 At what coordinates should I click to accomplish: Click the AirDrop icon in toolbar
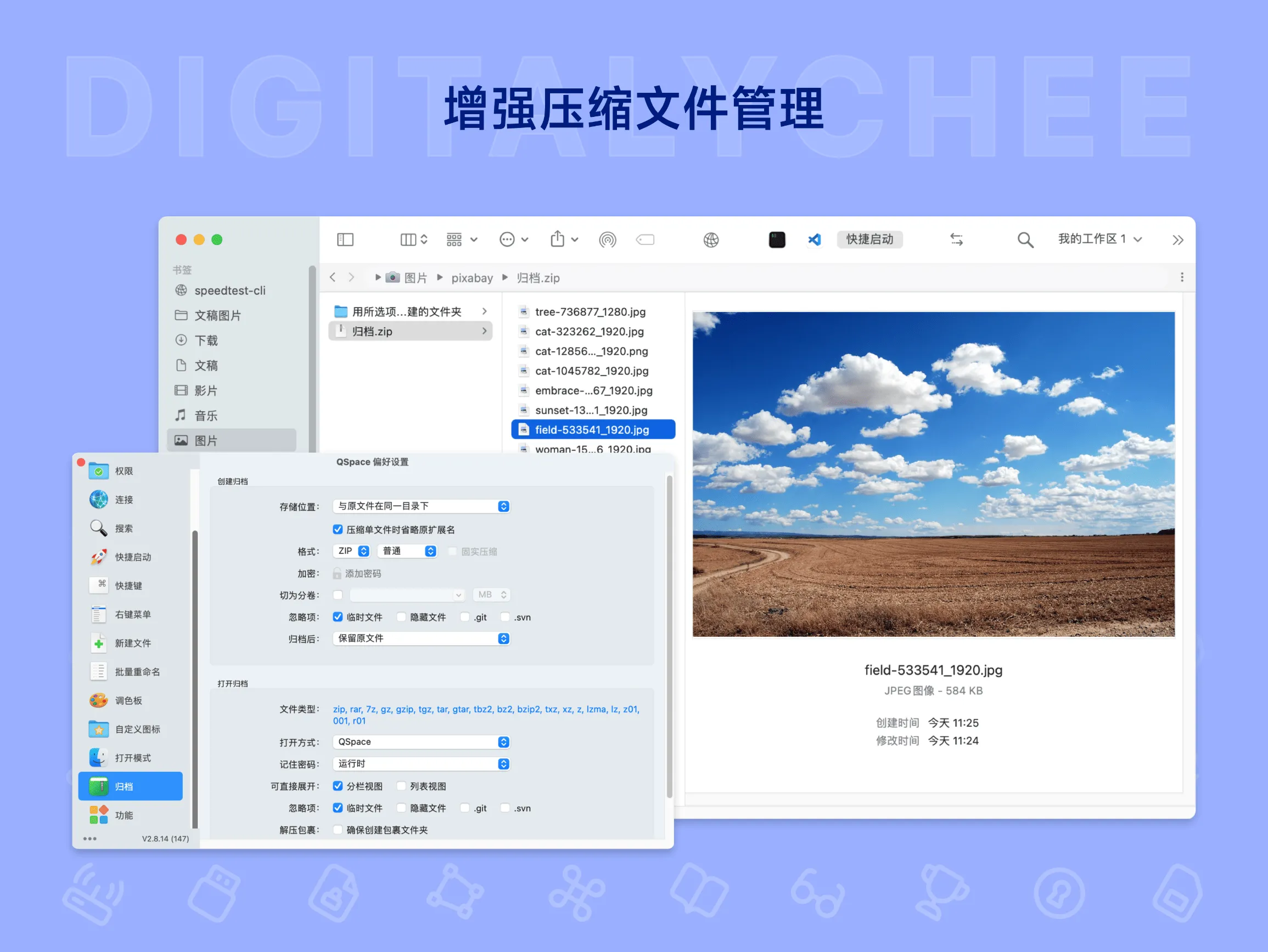coord(607,239)
